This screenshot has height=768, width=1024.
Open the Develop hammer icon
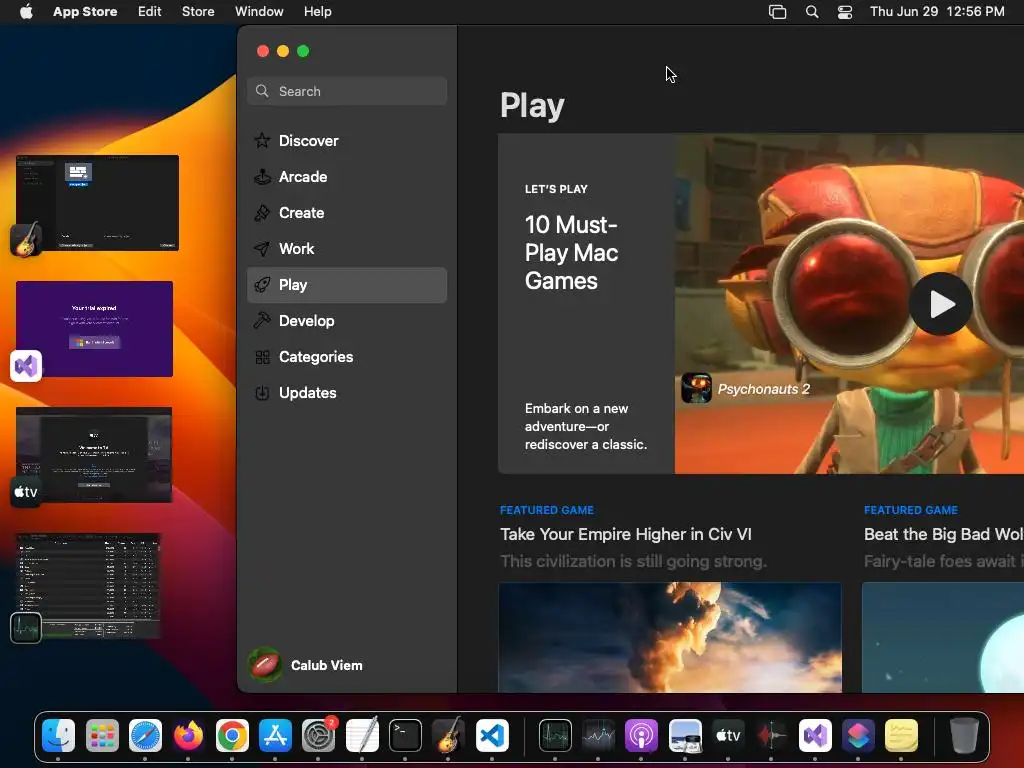262,321
